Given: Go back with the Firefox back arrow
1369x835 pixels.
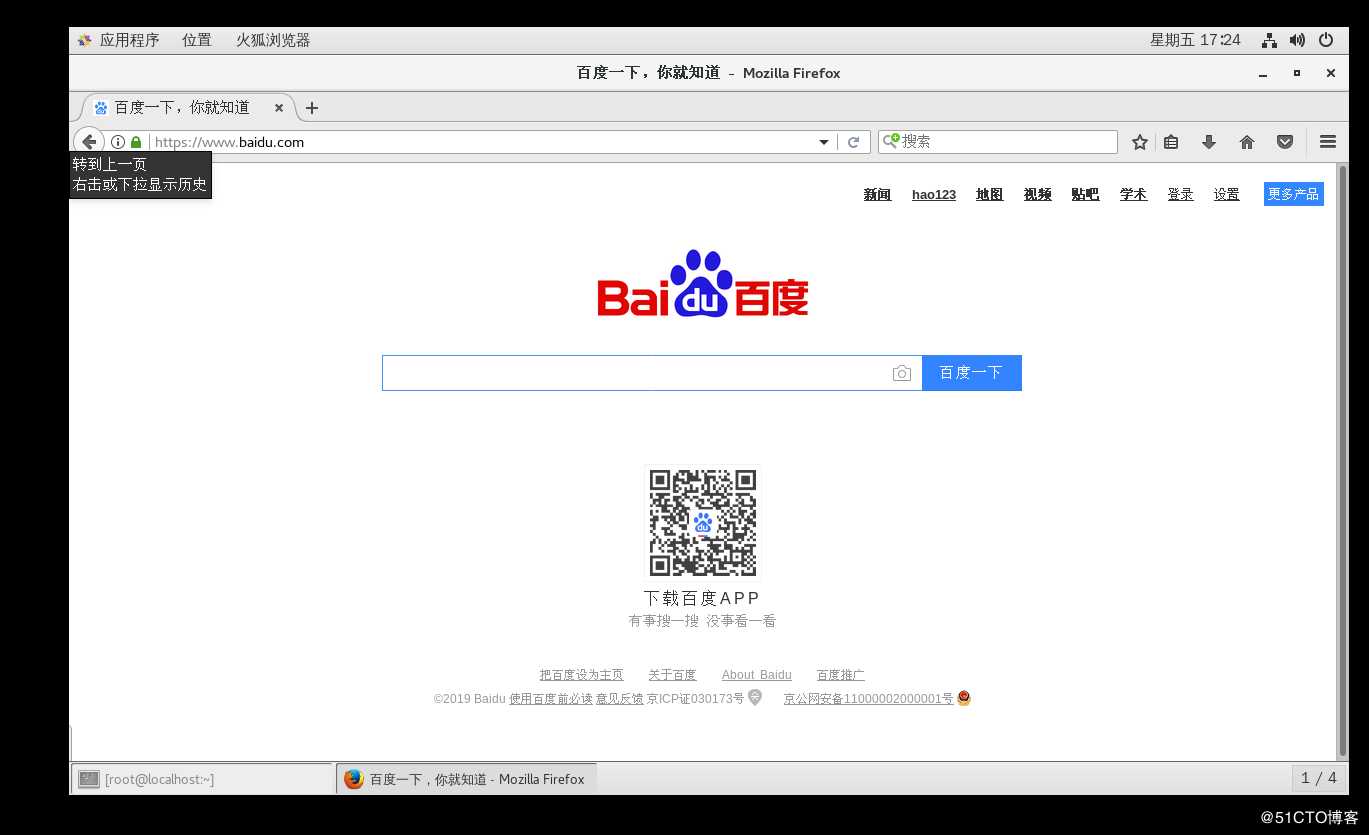Looking at the screenshot, I should (x=89, y=142).
